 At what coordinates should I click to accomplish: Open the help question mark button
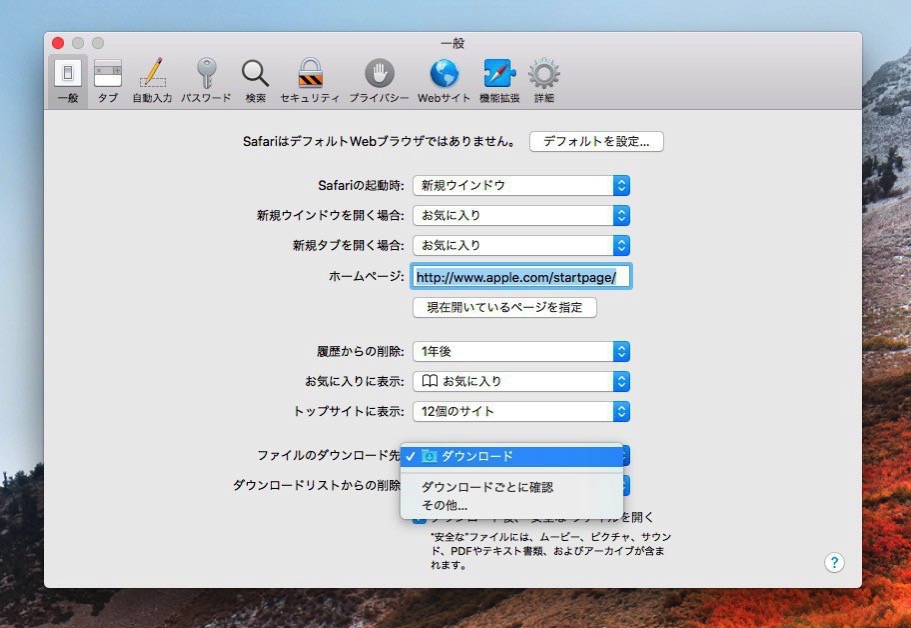click(x=834, y=562)
